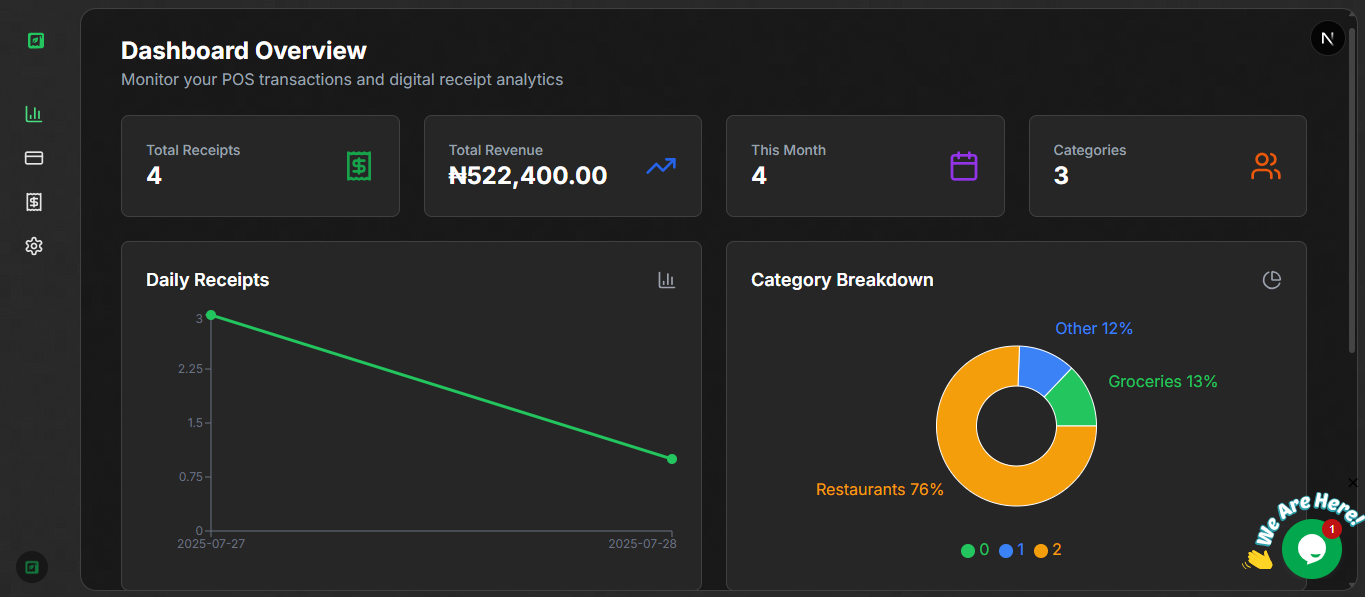Image resolution: width=1365 pixels, height=597 pixels.
Task: Click the We Are Here curved text
Action: pyautogui.click(x=1309, y=517)
